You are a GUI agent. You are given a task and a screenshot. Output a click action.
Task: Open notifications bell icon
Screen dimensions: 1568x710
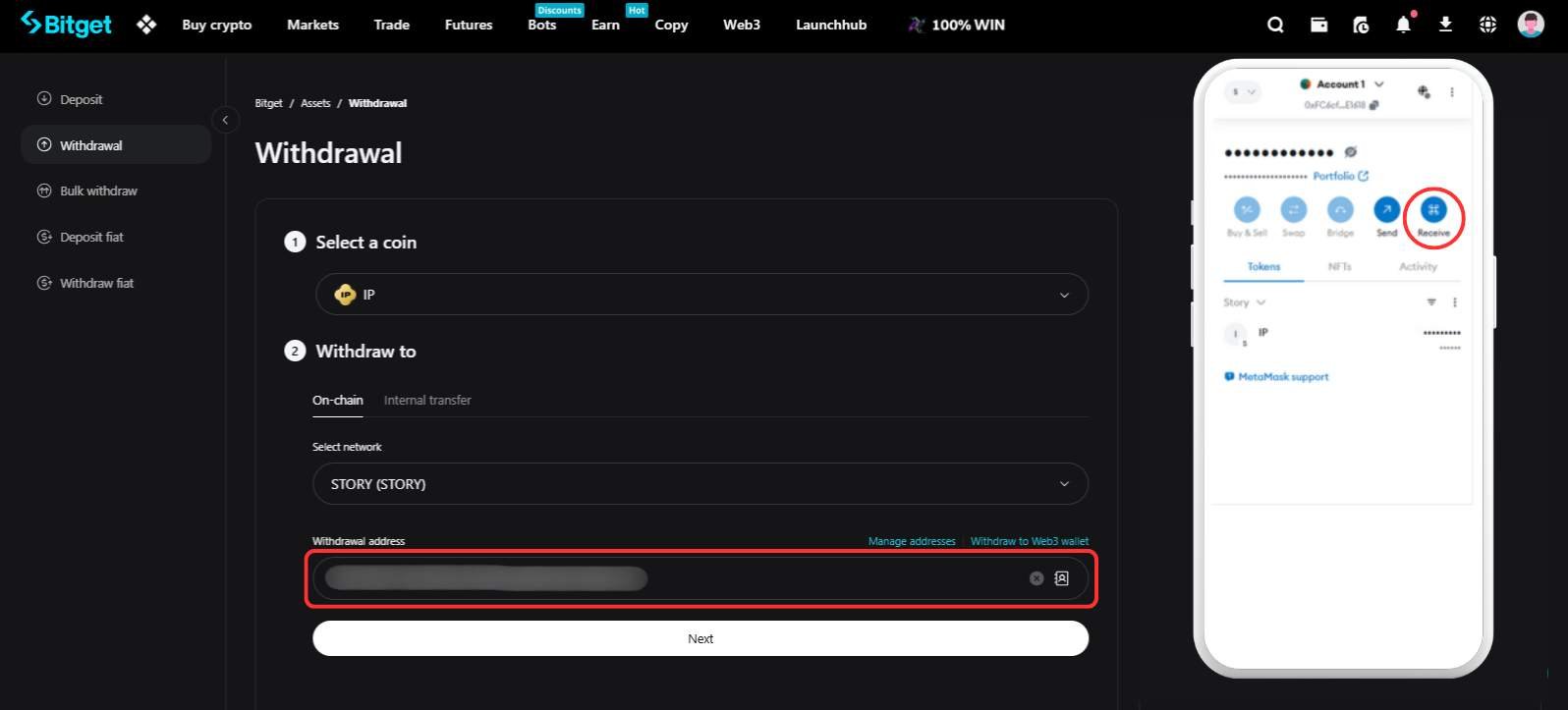(x=1403, y=25)
